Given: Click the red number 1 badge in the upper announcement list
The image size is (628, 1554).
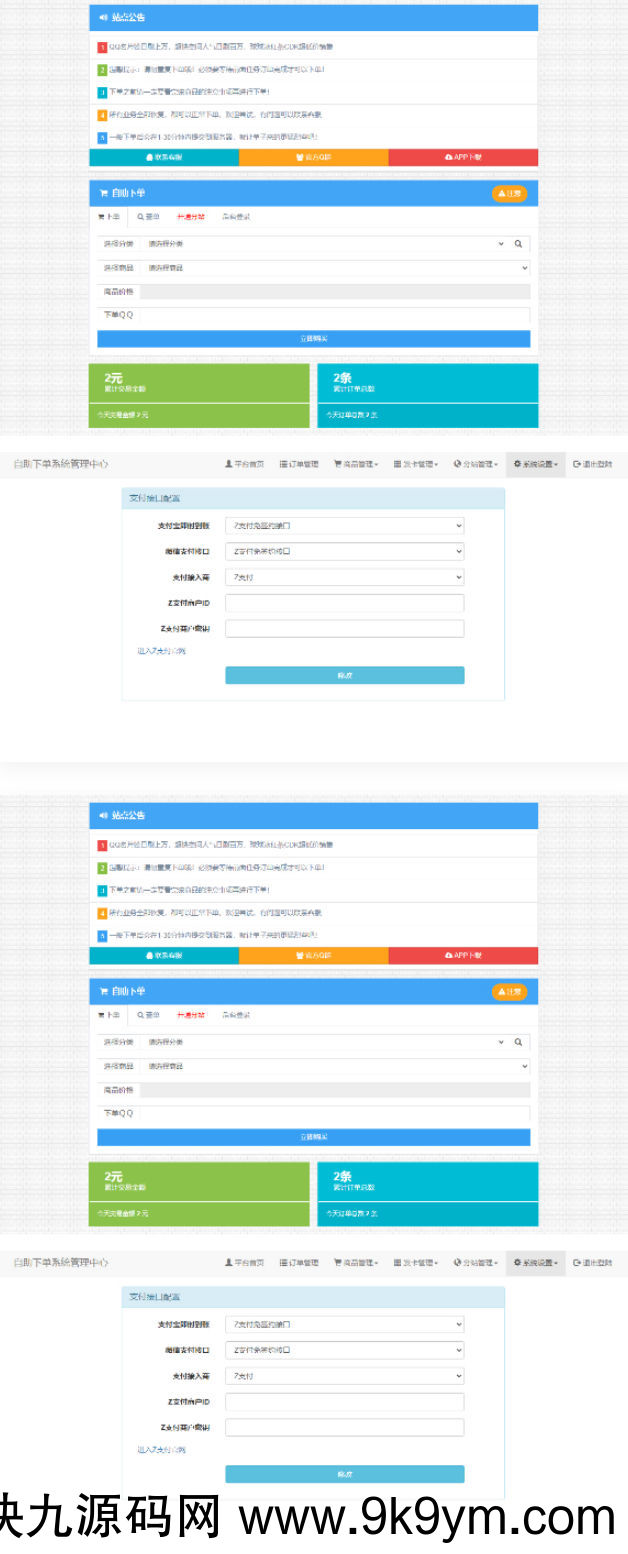Looking at the screenshot, I should pos(102,47).
